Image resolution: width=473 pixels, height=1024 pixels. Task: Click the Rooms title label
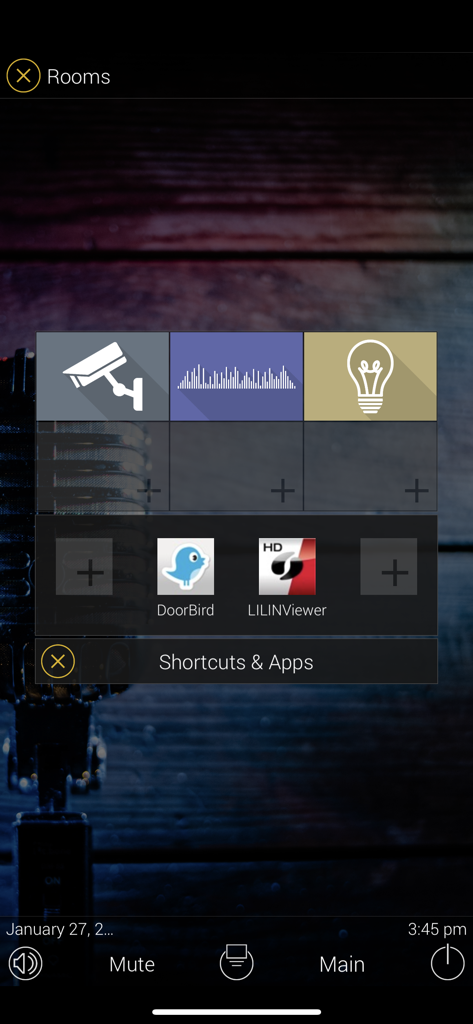(78, 76)
